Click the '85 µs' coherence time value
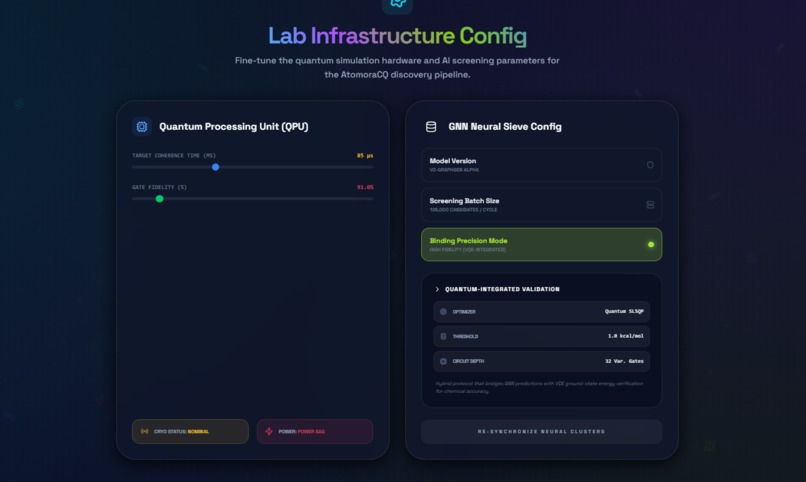The image size is (806, 482). pyautogui.click(x=365, y=155)
